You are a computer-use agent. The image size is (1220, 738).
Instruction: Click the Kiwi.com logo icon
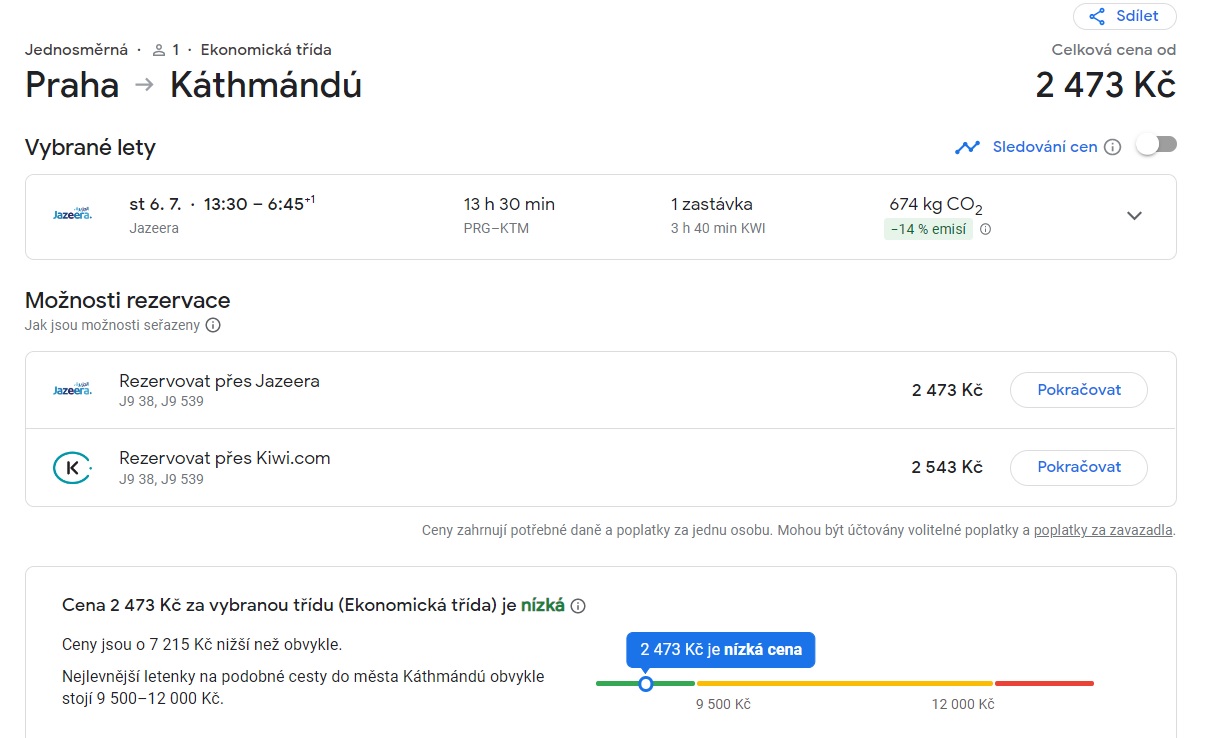coord(72,467)
